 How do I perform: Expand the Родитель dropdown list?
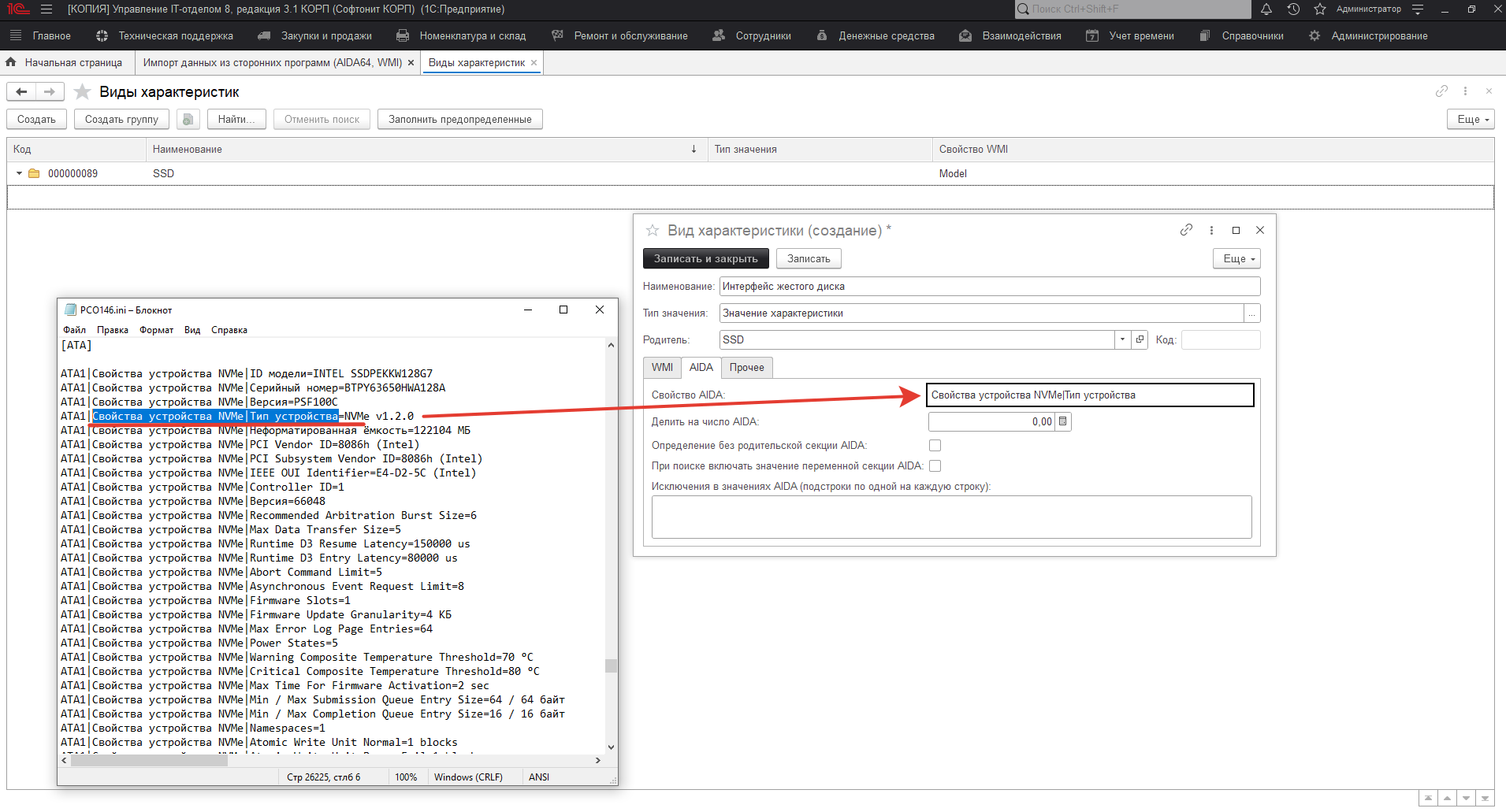click(x=1122, y=339)
